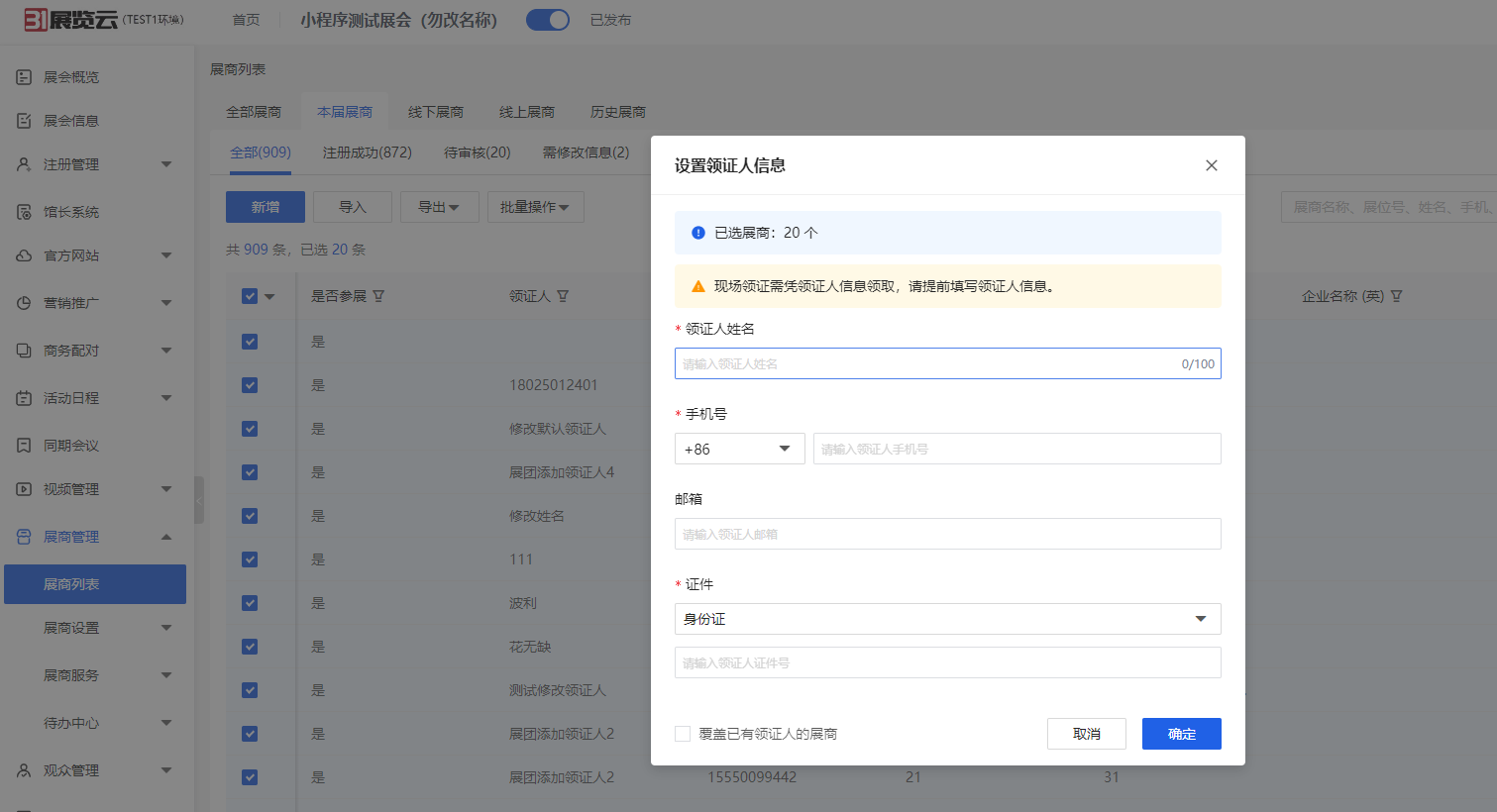1497x812 pixels.
Task: Close the 设置领证人信息 dialog
Action: [1211, 165]
